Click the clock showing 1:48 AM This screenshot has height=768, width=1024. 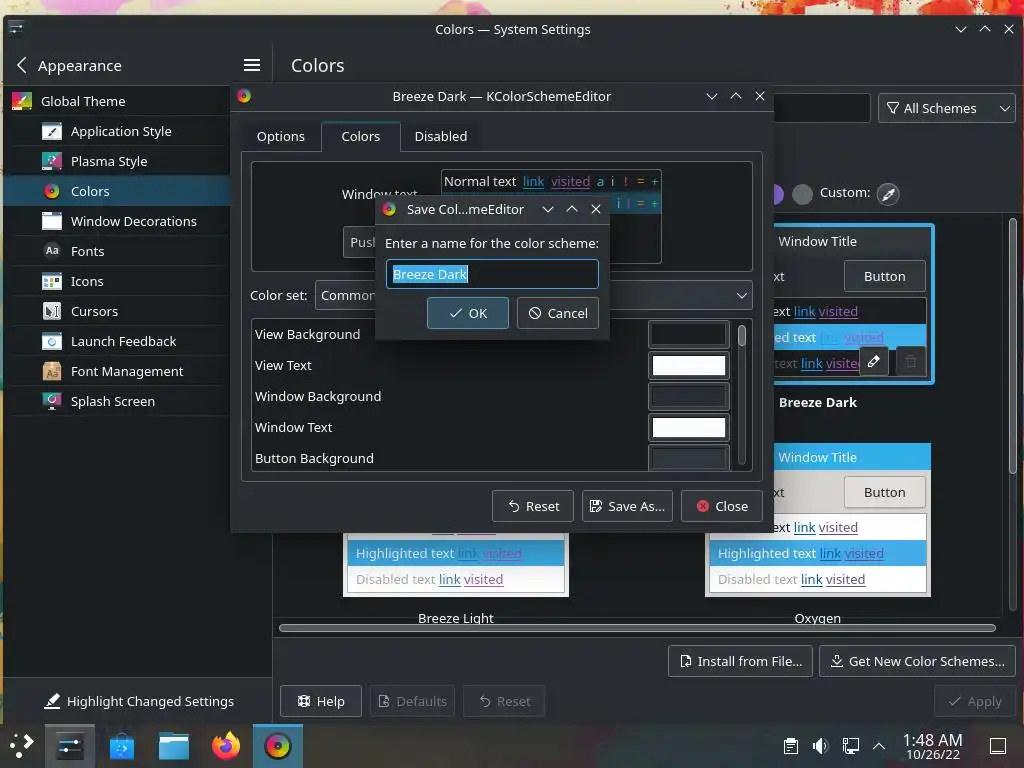point(932,746)
